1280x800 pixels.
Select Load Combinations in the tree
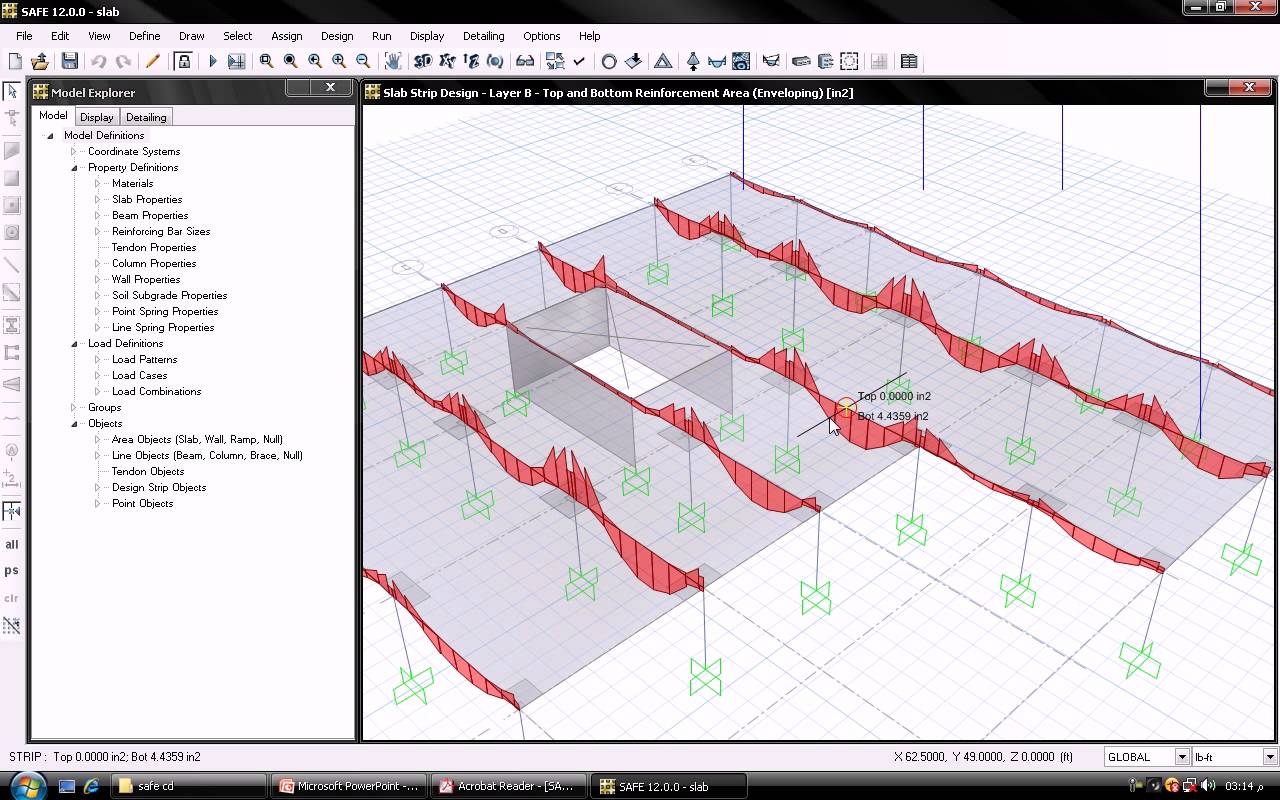(156, 391)
